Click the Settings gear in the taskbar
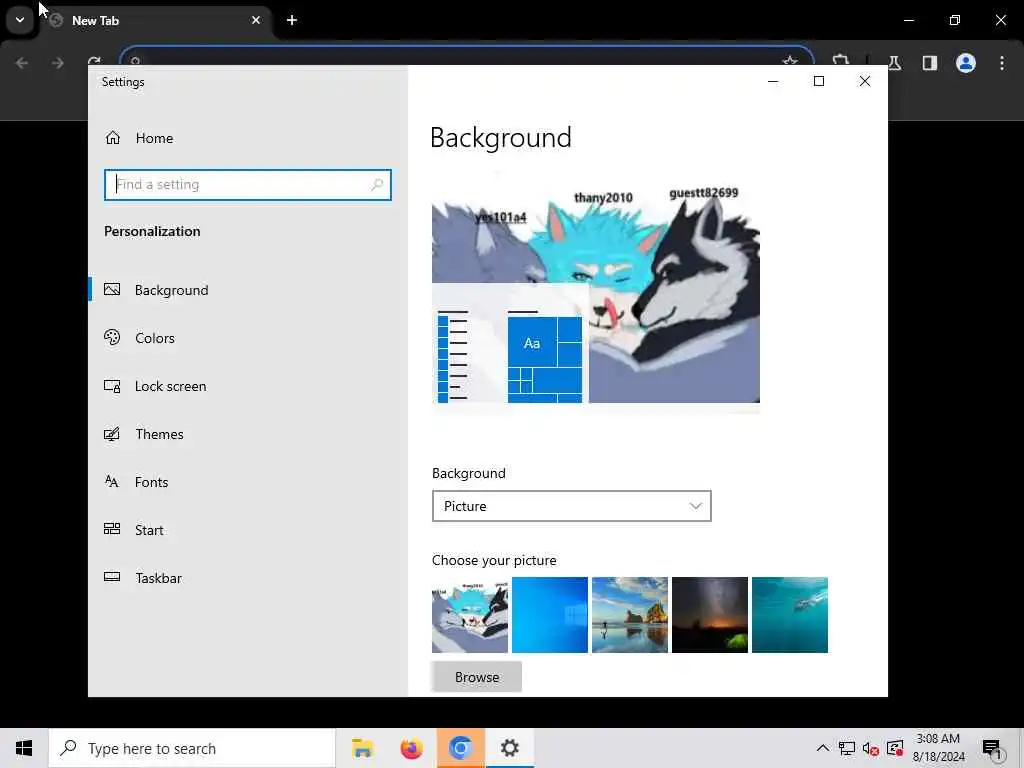The image size is (1024, 768). [509, 748]
